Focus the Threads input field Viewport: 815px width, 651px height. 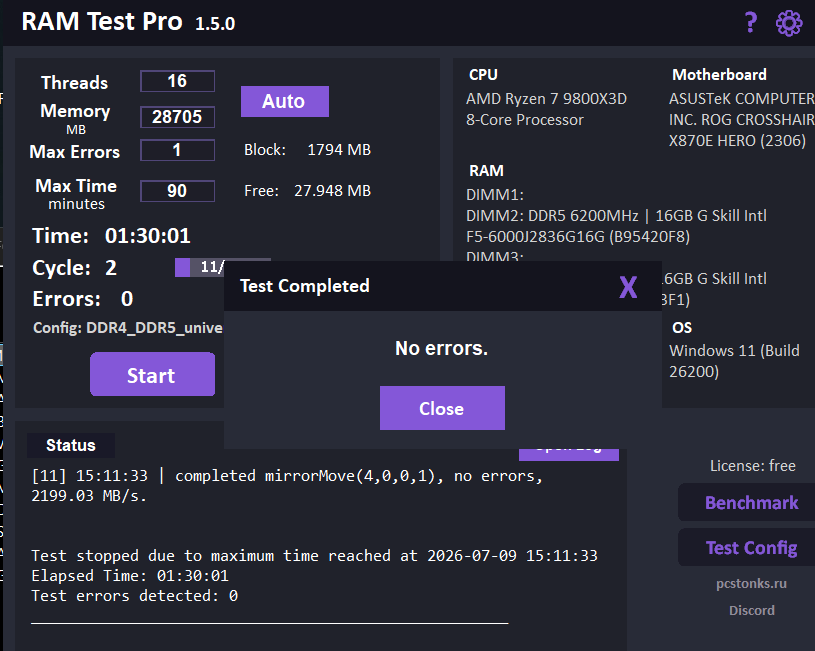pos(177,81)
